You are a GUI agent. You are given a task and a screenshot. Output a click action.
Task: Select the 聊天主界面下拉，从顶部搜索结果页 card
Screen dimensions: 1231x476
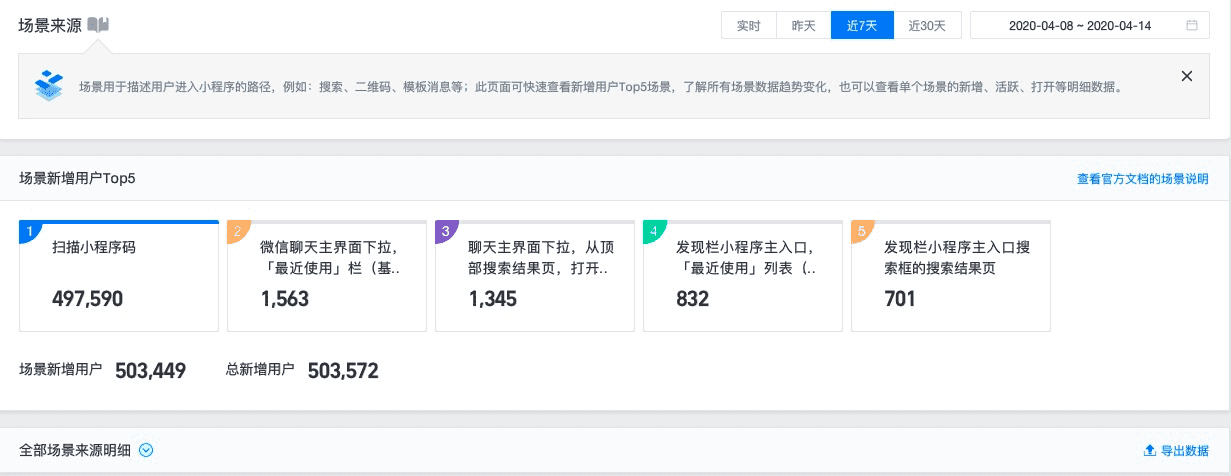click(x=535, y=276)
